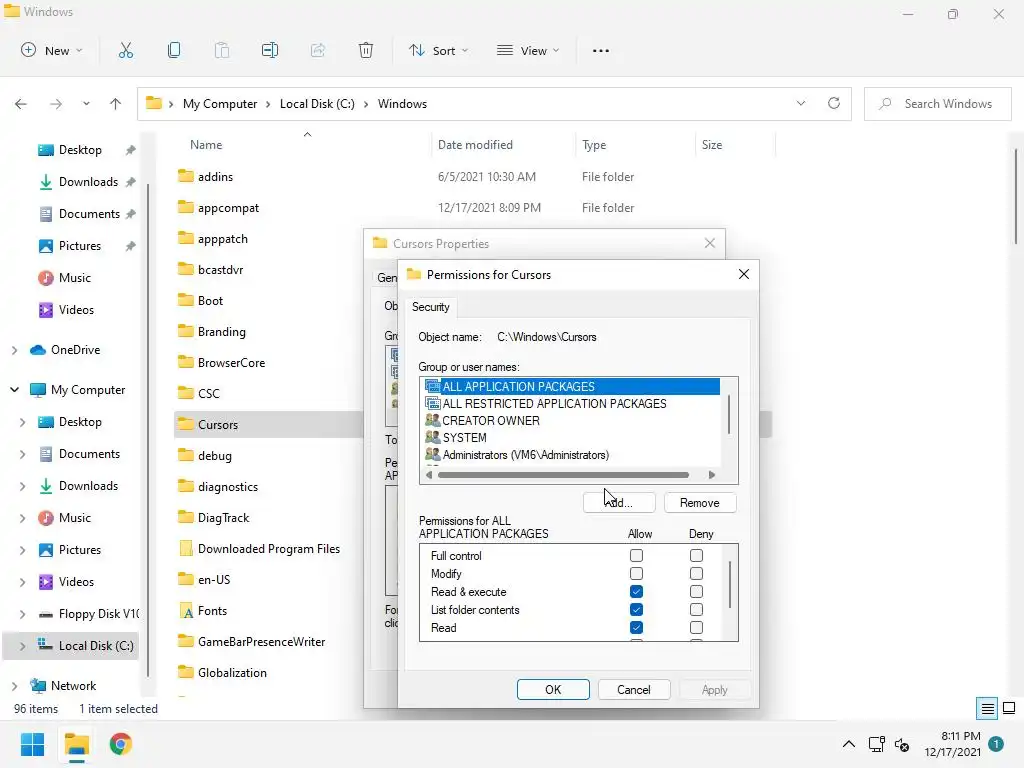Open Videos in Quick access sidebar

[x=76, y=310]
